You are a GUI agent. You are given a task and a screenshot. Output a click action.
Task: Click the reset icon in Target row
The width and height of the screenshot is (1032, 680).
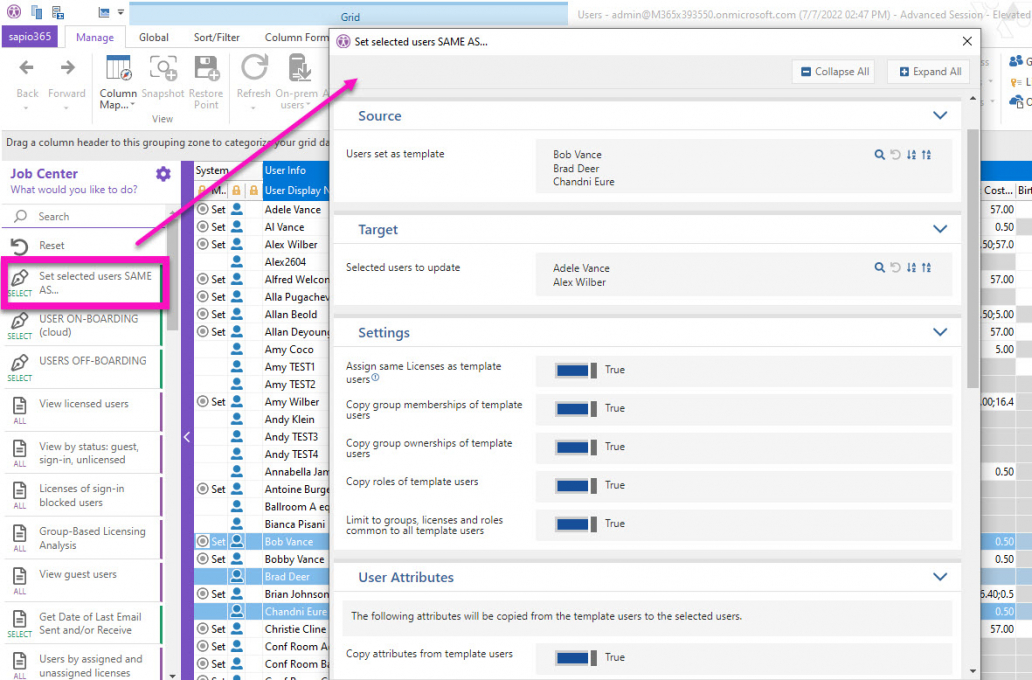coord(895,268)
